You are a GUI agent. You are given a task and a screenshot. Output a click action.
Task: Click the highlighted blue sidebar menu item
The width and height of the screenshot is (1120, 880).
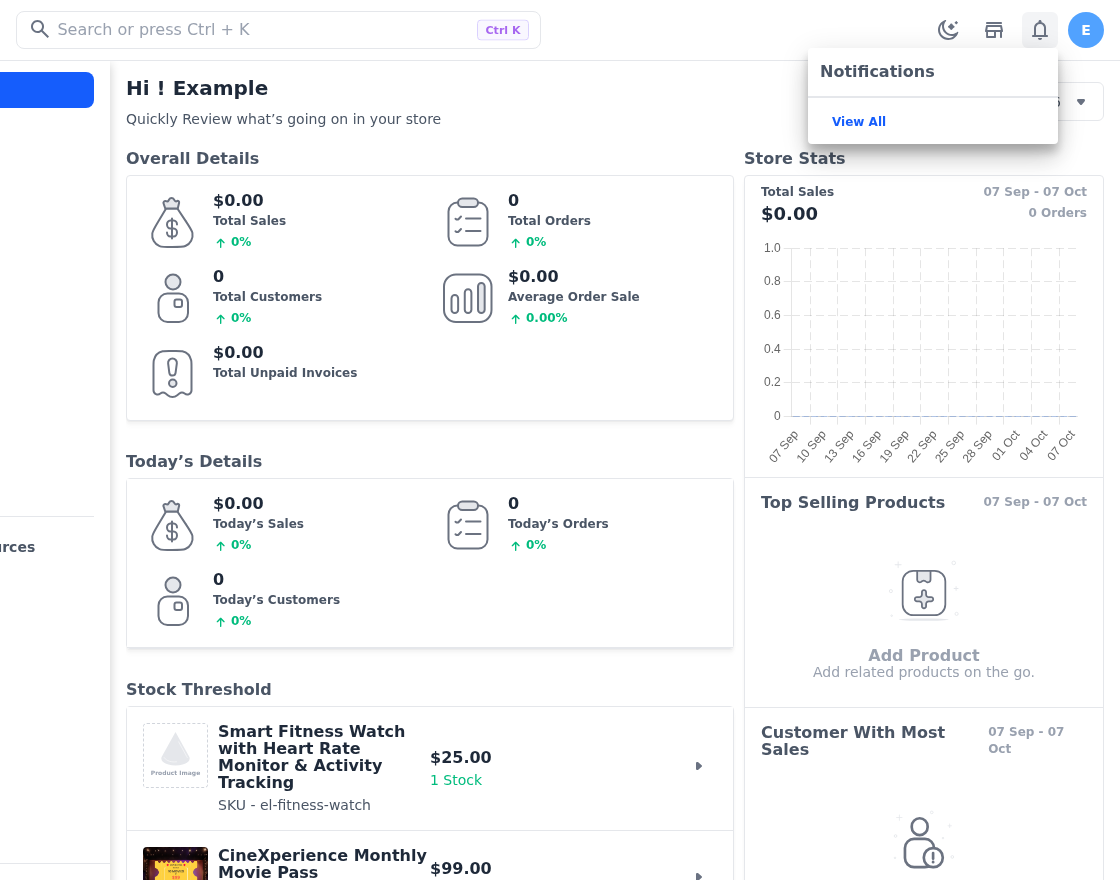pos(46,90)
